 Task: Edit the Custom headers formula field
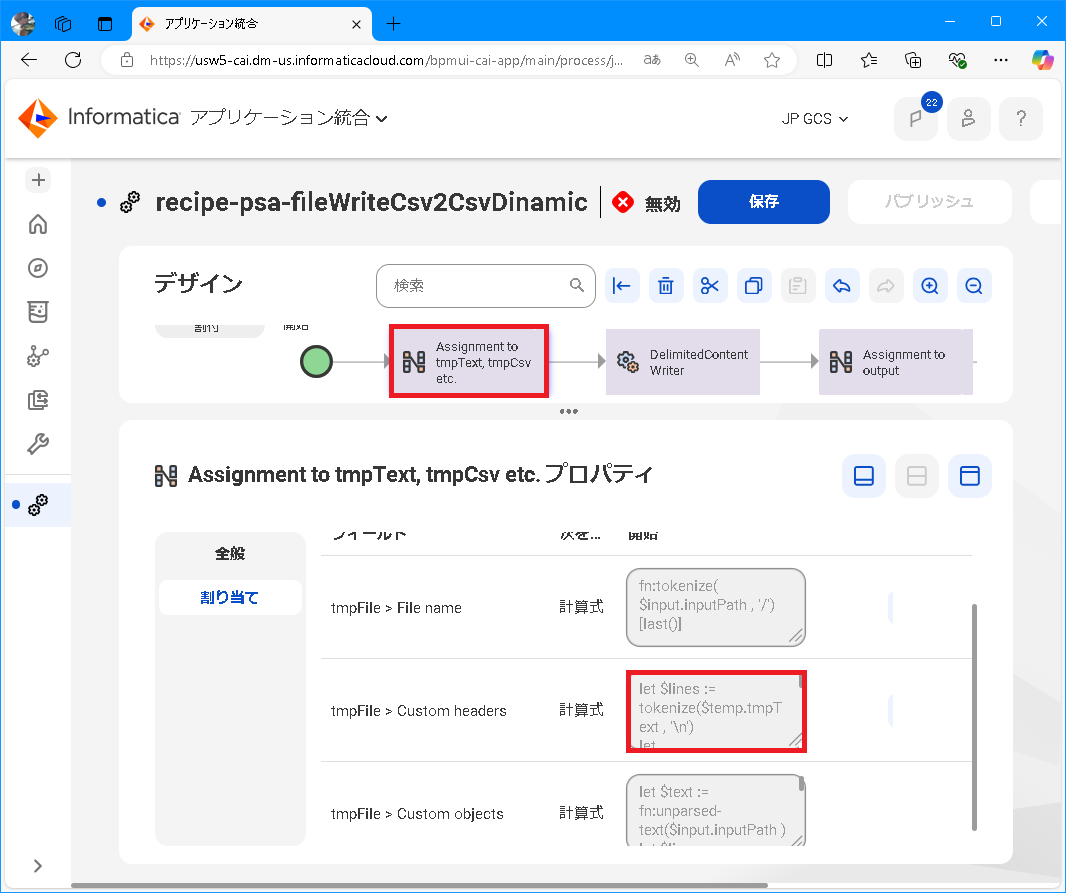[x=715, y=711]
